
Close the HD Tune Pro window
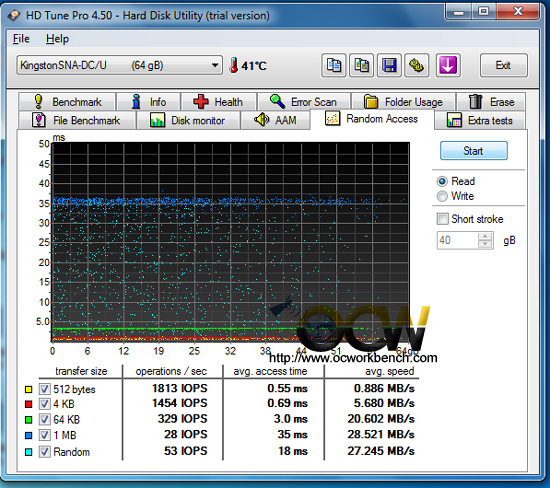(518, 12)
